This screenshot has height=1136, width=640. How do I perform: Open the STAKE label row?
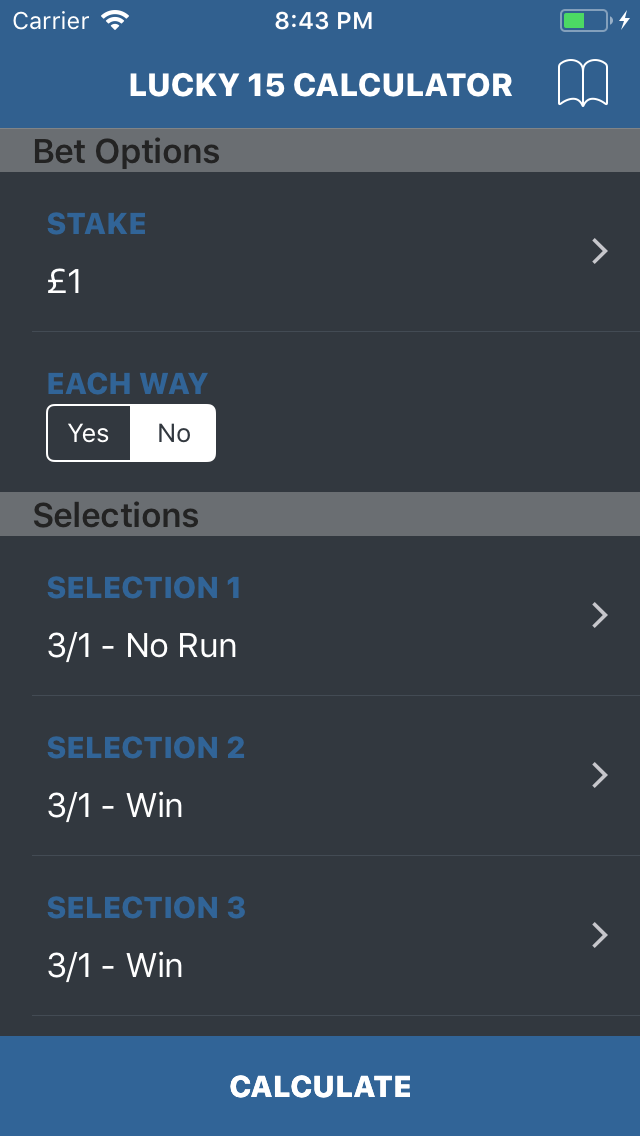320,252
